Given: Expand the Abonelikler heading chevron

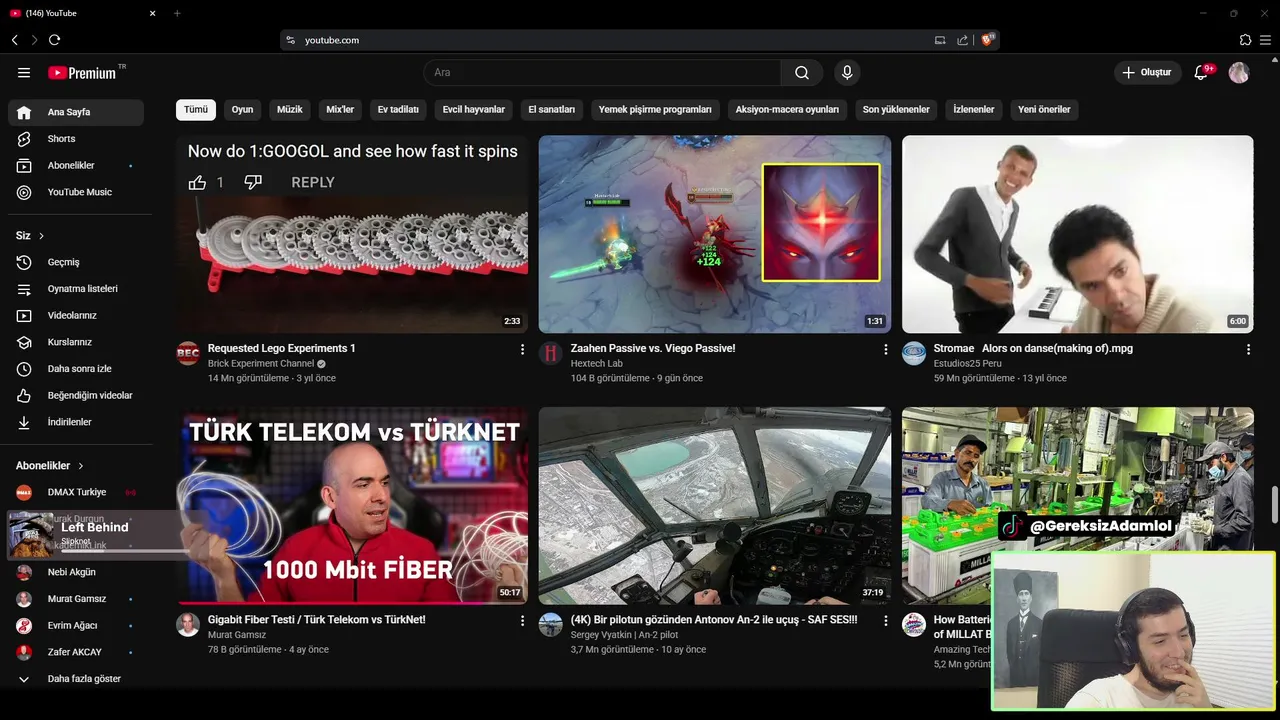Looking at the screenshot, I should pyautogui.click(x=81, y=466).
